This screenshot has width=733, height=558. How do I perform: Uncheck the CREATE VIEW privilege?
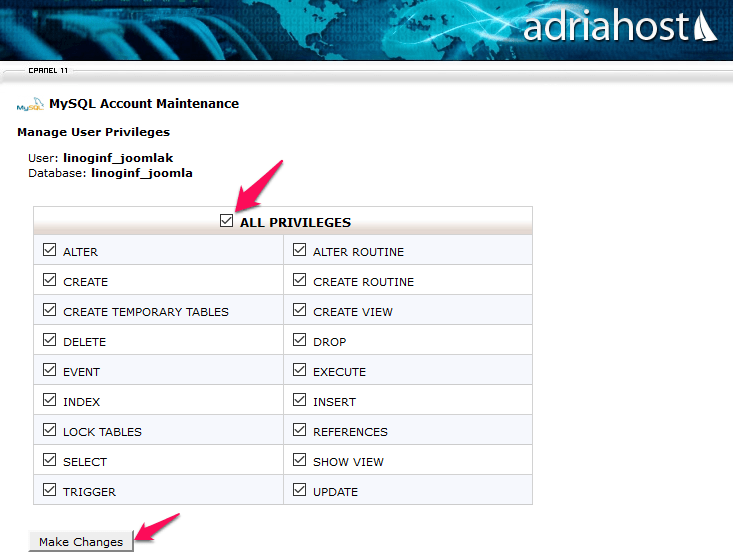point(300,309)
